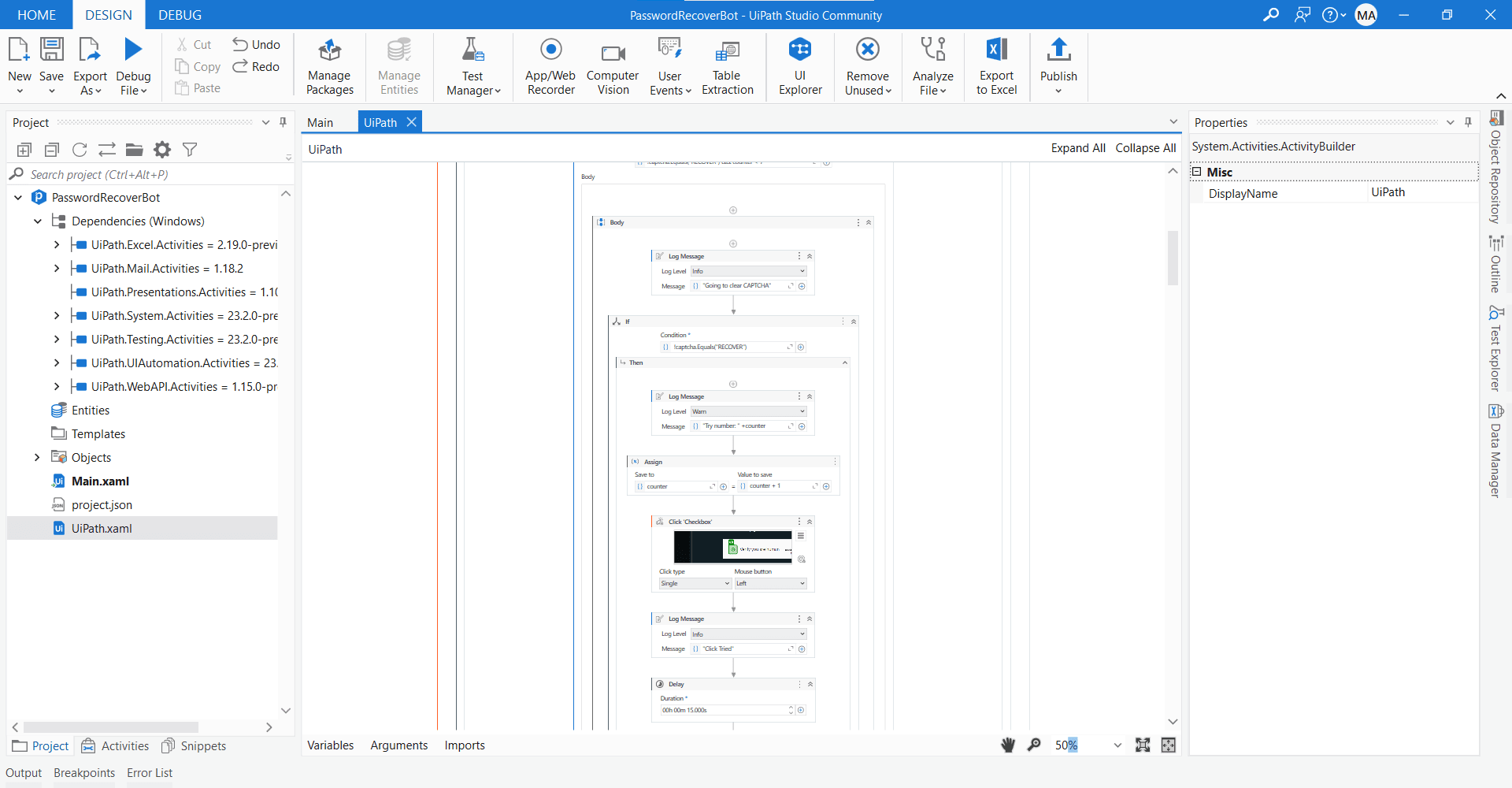Screen dimensions: 1512x788
Task: Collapse the Misc properties section
Action: pos(1197,172)
